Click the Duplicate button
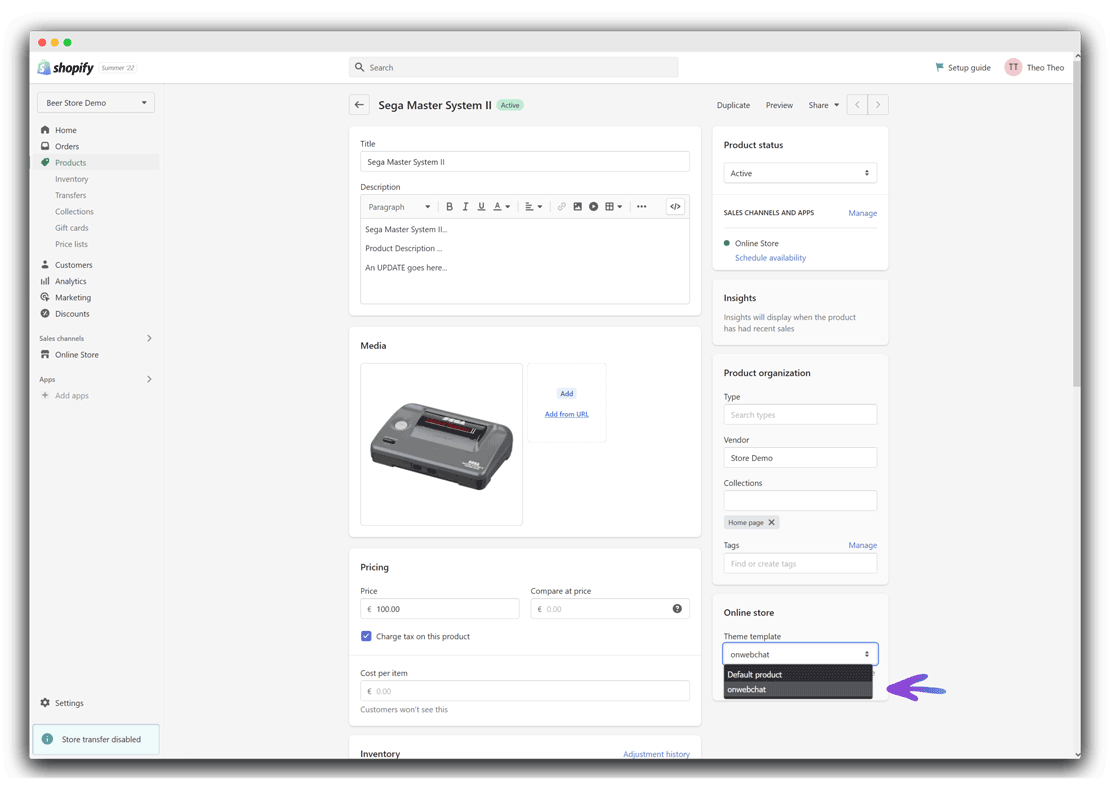This screenshot has height=789, width=1110. point(733,105)
